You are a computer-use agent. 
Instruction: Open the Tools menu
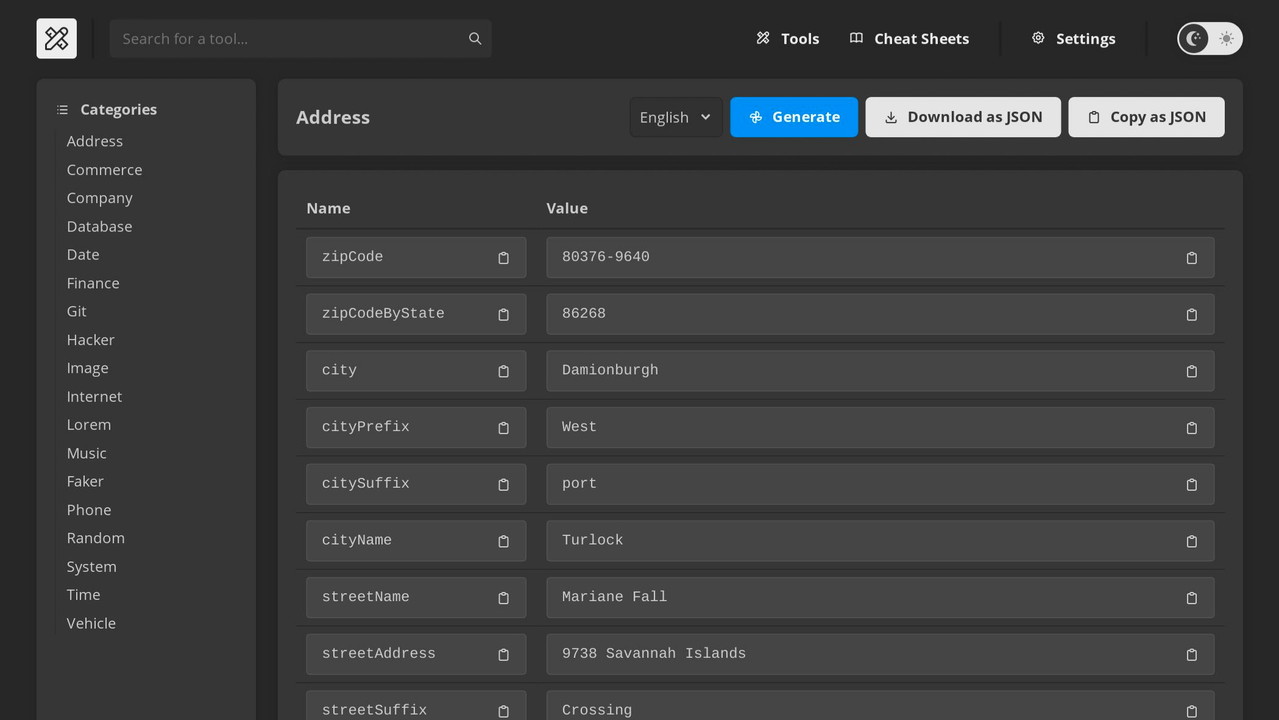787,39
